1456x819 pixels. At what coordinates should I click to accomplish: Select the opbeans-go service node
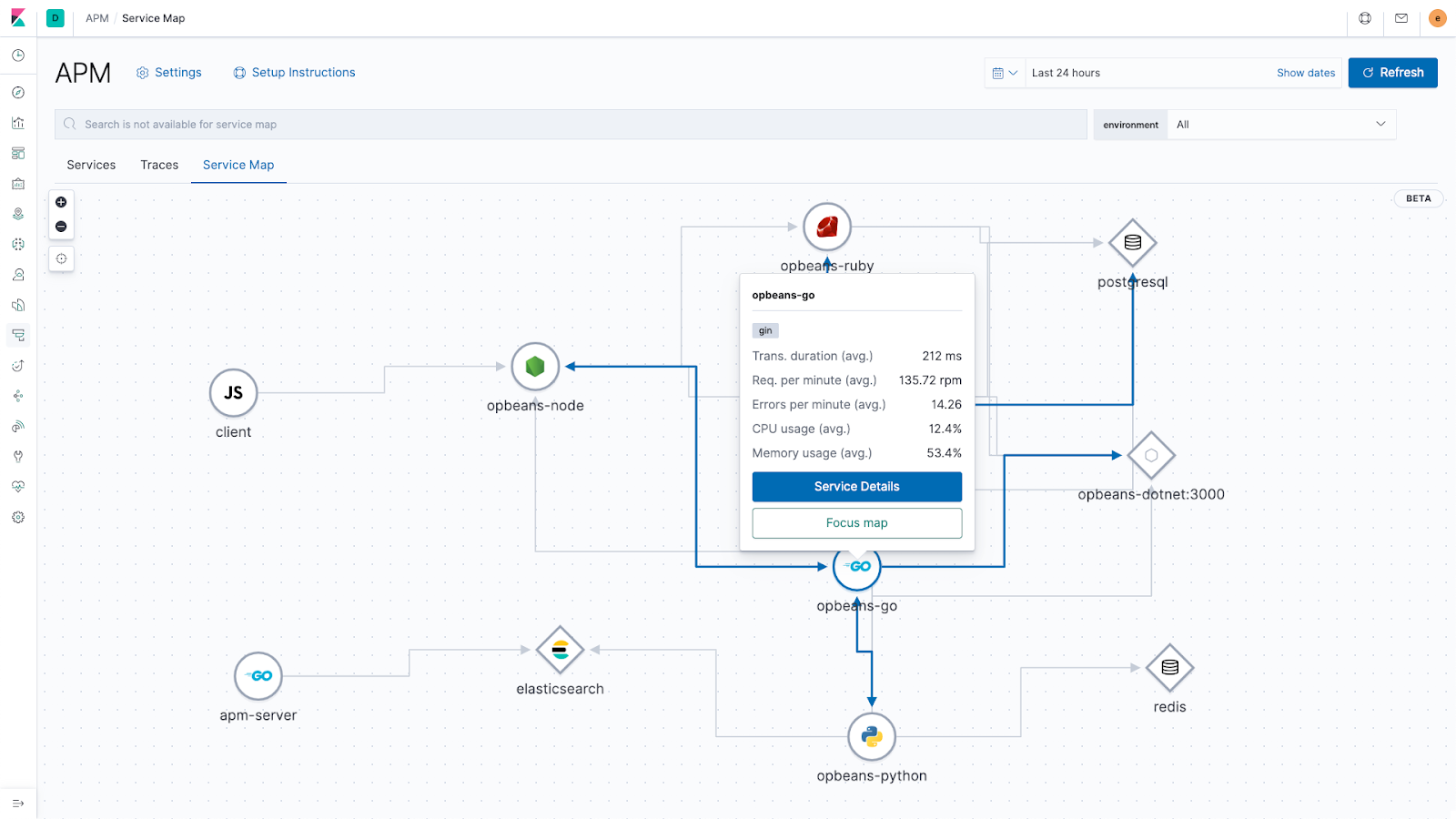pos(857,567)
